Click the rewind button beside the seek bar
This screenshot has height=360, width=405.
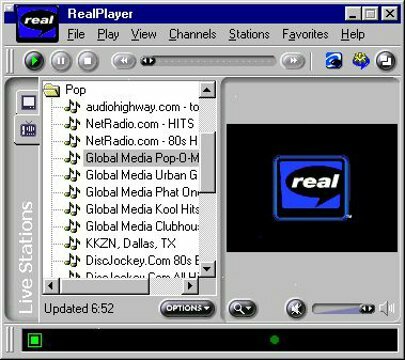point(124,61)
